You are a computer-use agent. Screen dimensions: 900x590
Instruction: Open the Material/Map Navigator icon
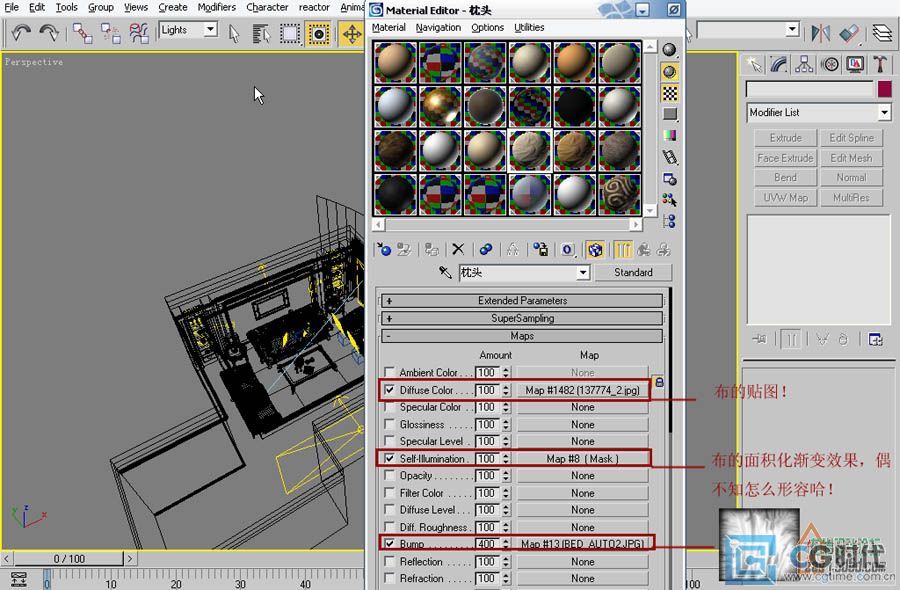click(669, 221)
